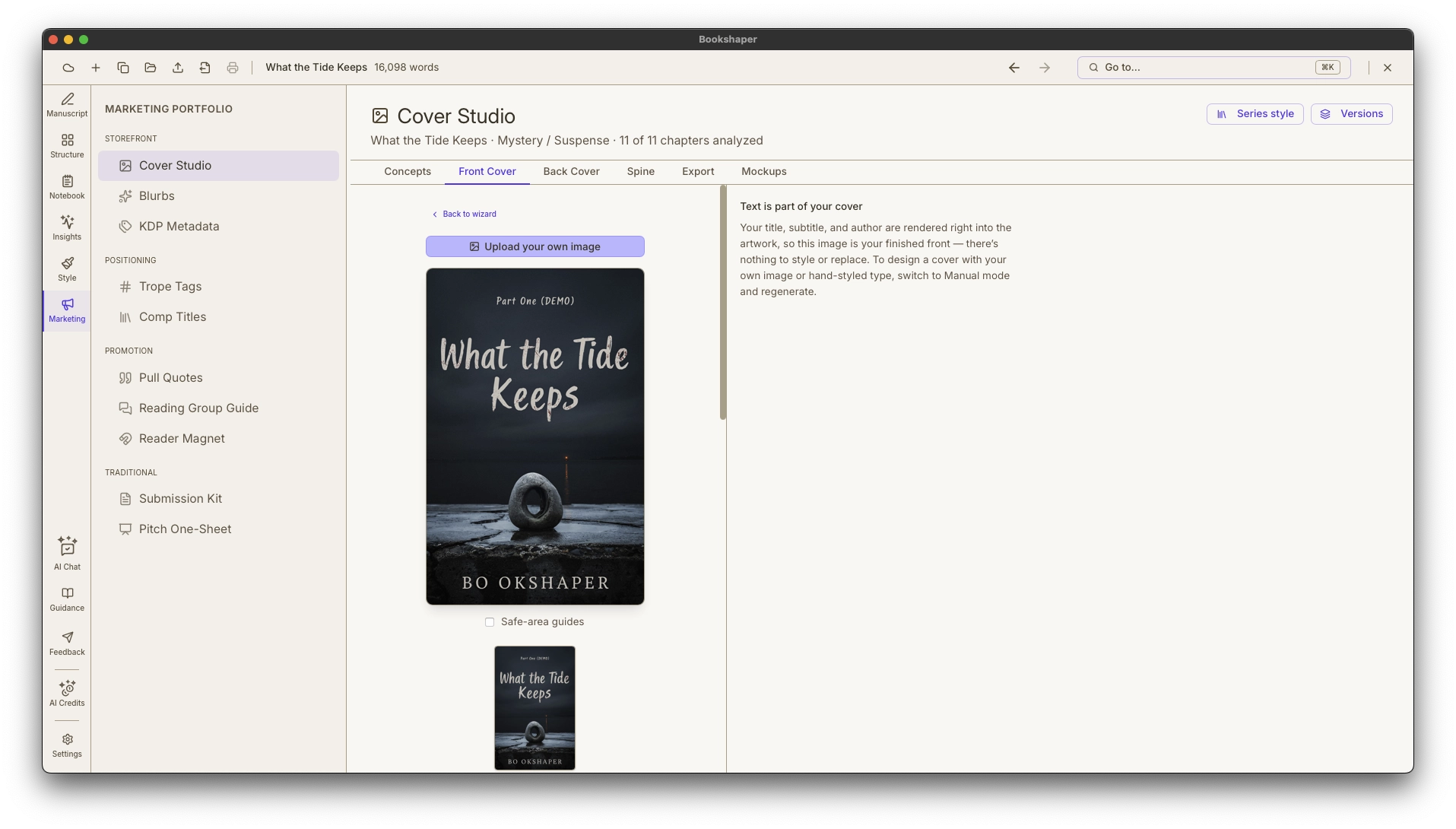This screenshot has height=829, width=1456.
Task: Click the 16,098 words count
Action: click(407, 68)
